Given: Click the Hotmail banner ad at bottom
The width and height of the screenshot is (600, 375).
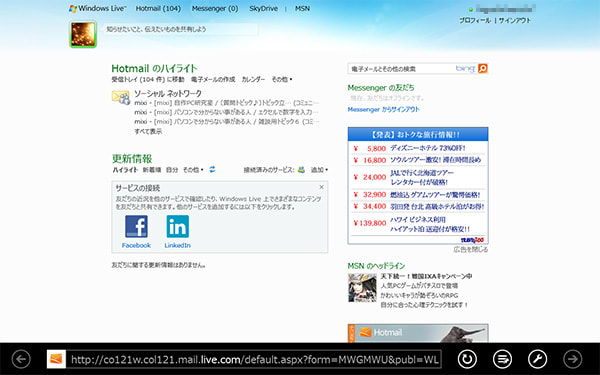Looking at the screenshot, I should 418,333.
